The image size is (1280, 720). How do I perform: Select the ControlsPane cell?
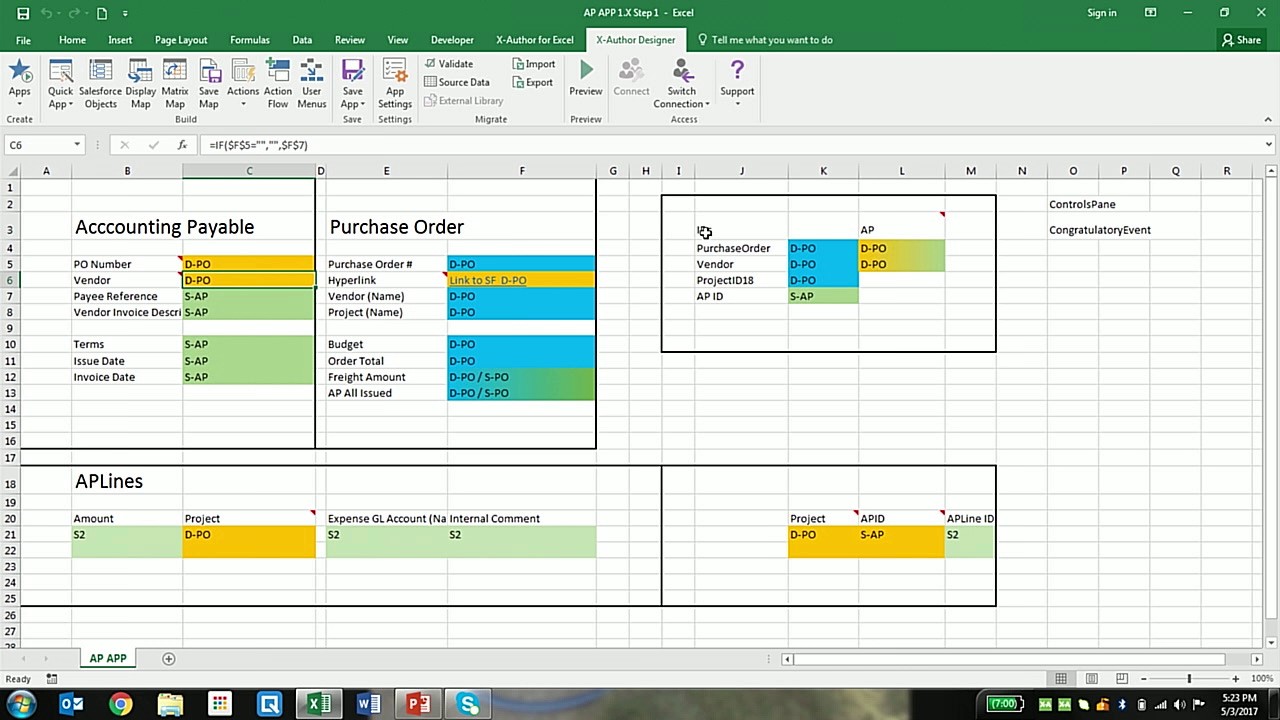tap(1082, 204)
